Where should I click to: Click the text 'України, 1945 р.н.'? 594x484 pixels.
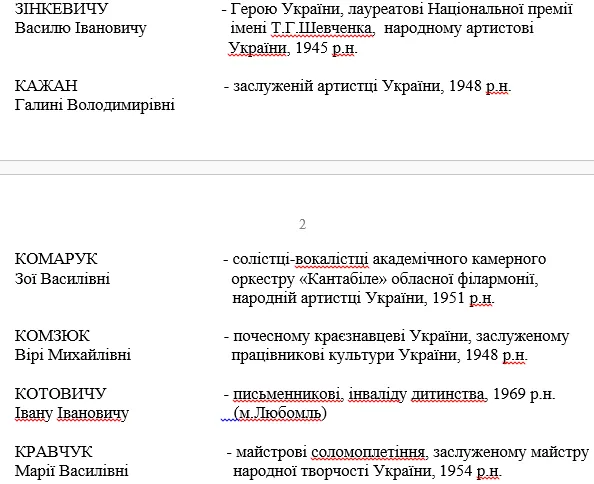292,48
